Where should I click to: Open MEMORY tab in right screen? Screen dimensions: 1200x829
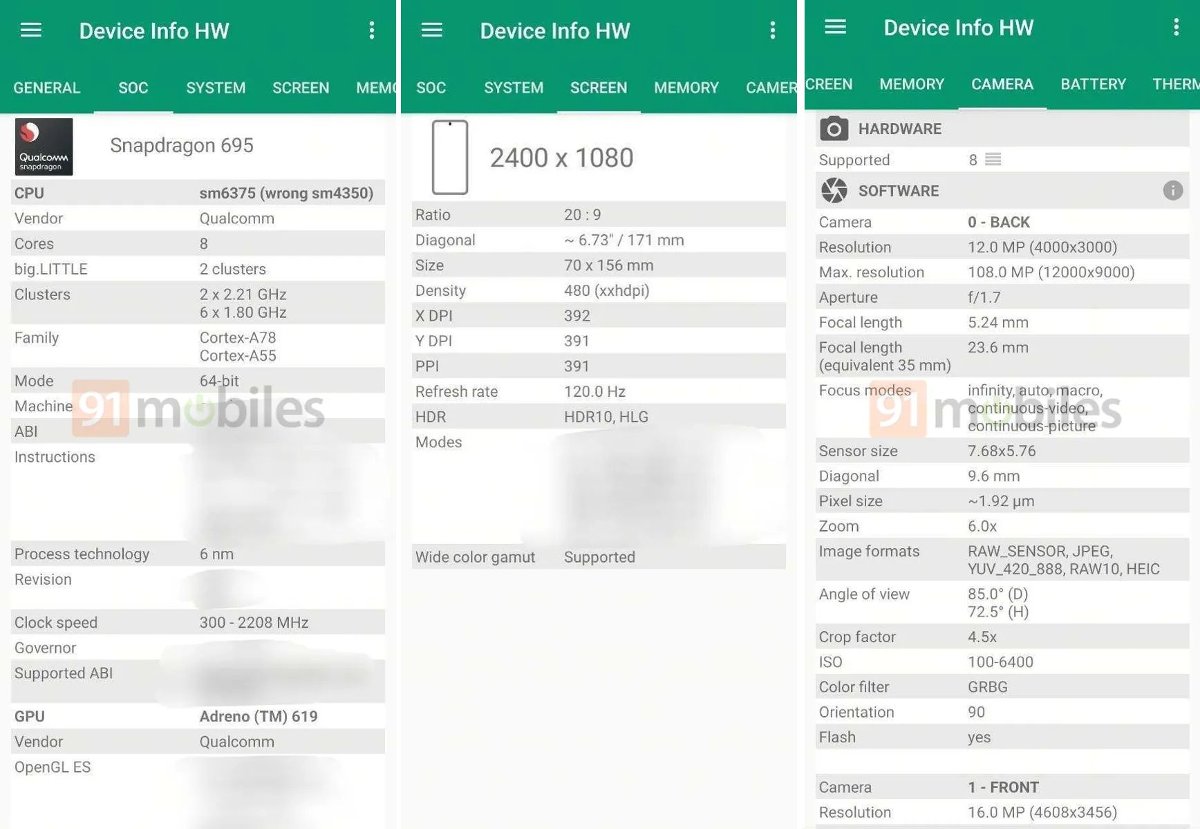click(912, 84)
